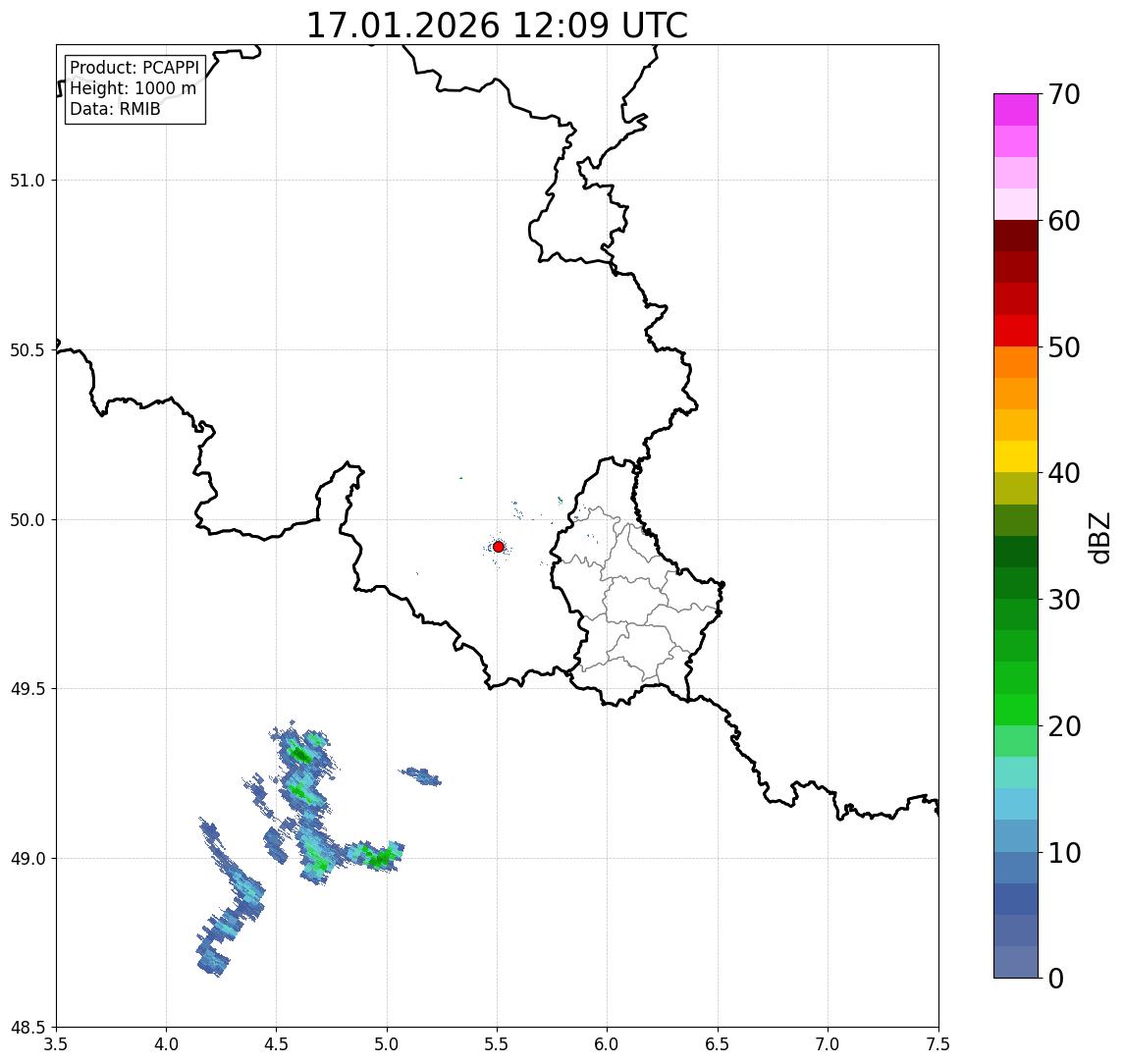Click the colorbar tick label 60
Viewport: 1124px width, 1064px height.
click(x=1063, y=222)
